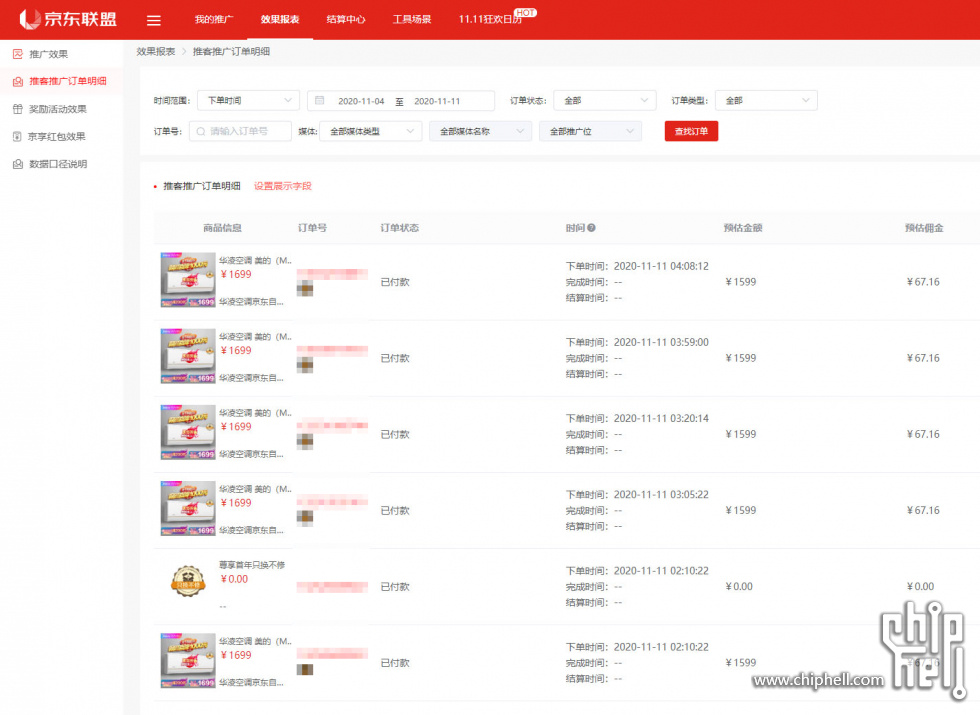The width and height of the screenshot is (980, 715).
Task: Go to 我的推广 tab
Action: (214, 19)
